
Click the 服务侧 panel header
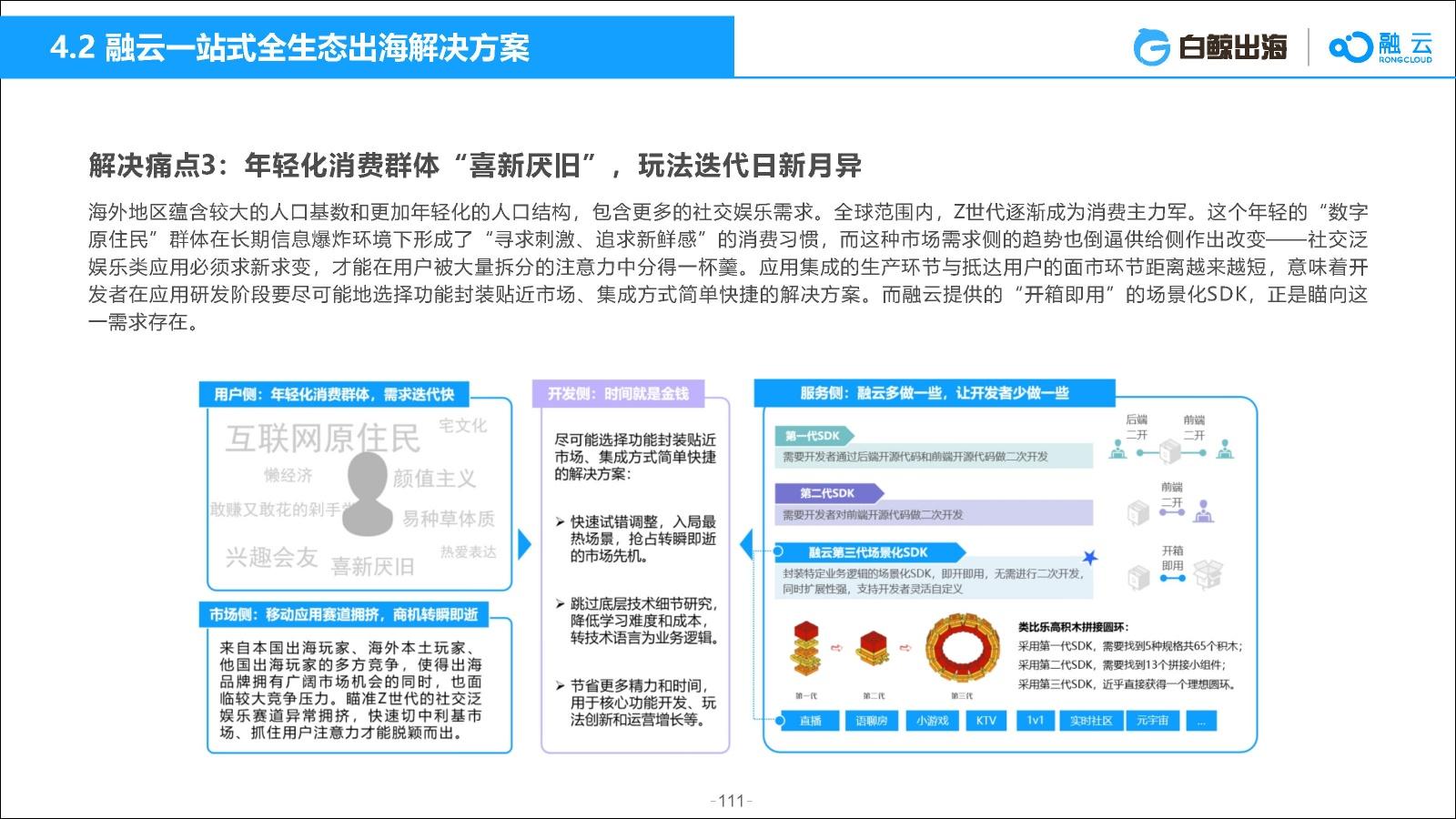[935, 393]
